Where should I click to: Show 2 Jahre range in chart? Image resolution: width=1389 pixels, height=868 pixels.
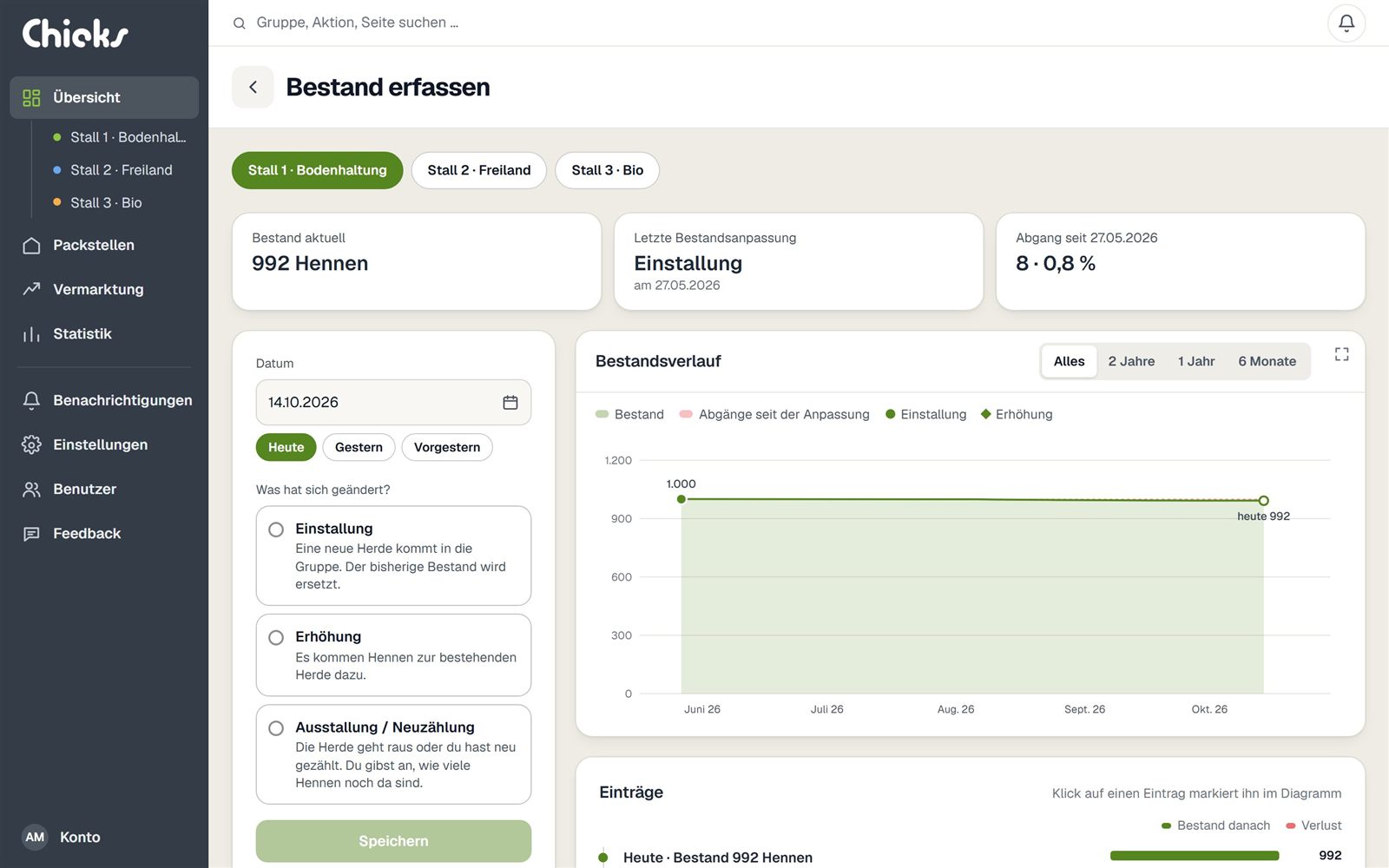tap(1131, 361)
